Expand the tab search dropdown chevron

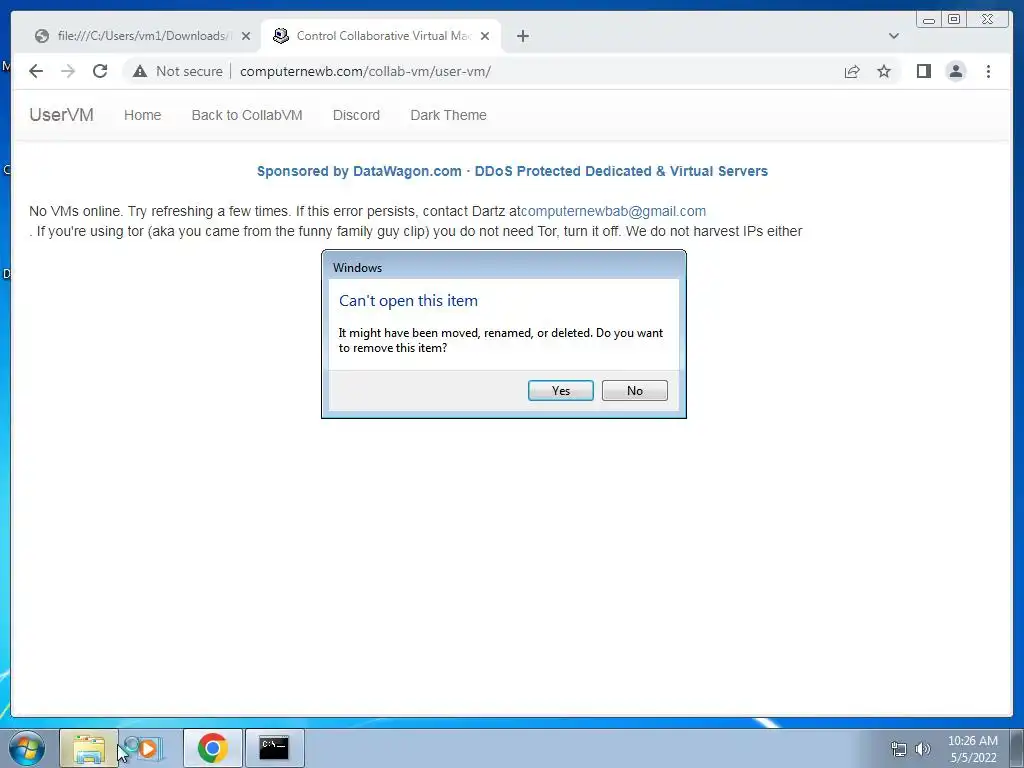click(893, 36)
